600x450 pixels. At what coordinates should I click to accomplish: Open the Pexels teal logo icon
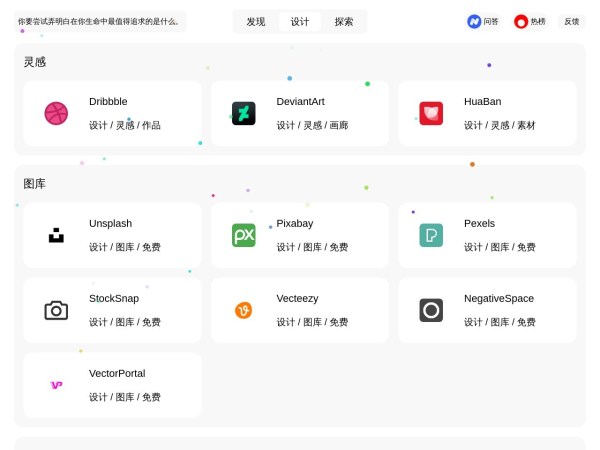431,235
